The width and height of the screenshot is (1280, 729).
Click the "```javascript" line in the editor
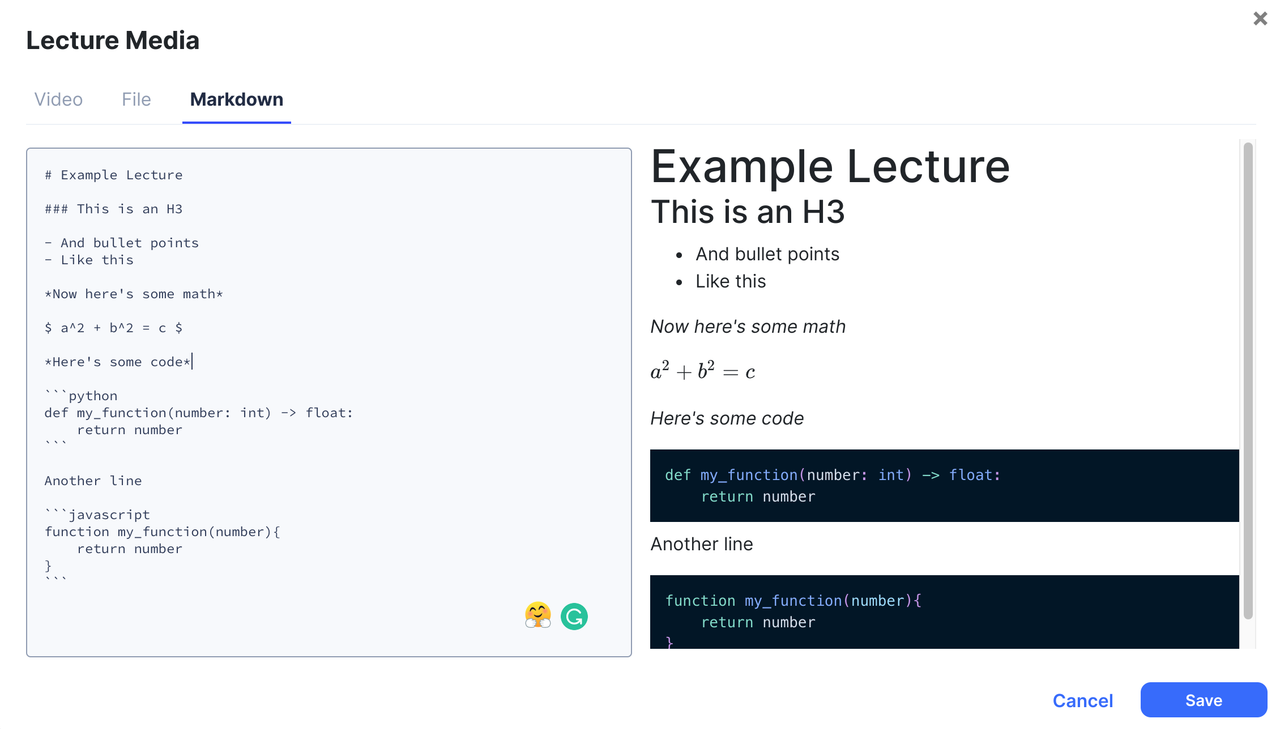click(x=97, y=515)
